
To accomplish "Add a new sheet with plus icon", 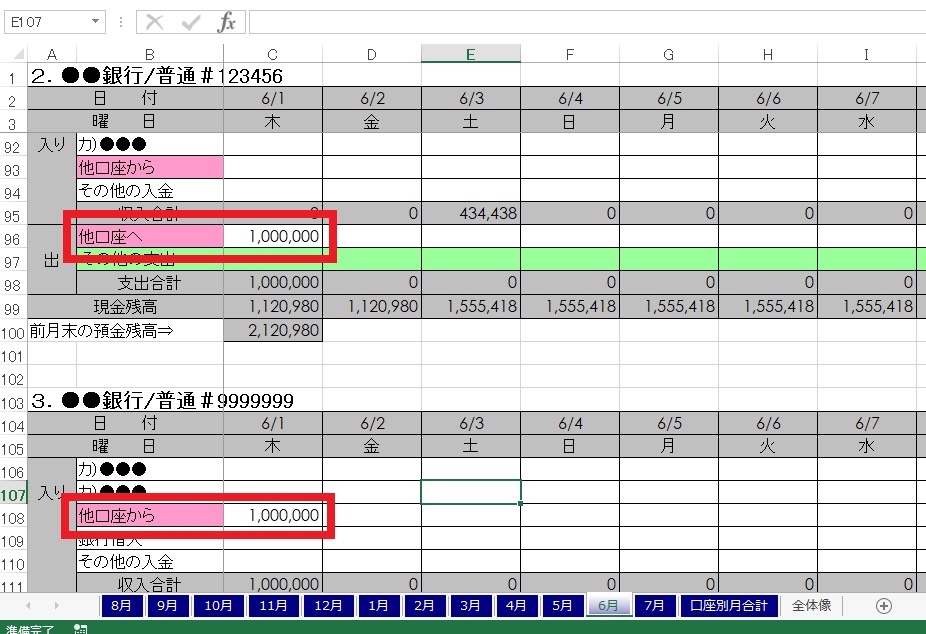I will coord(883,605).
